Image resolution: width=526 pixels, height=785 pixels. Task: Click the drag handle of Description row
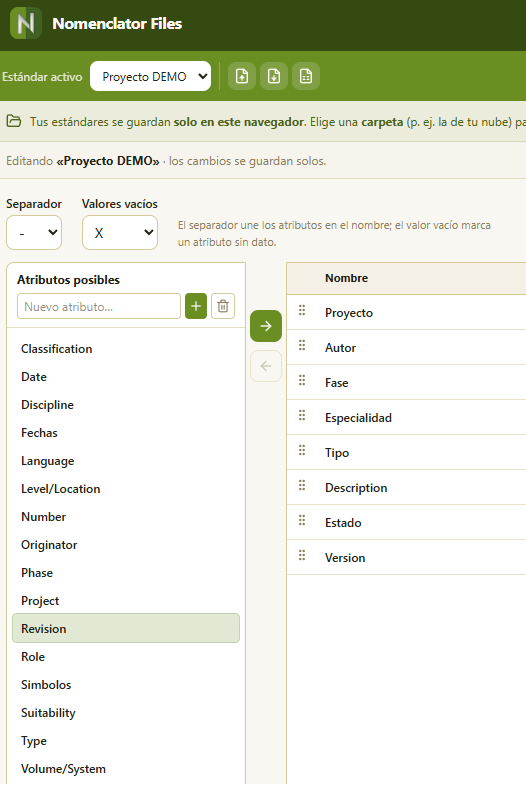[302, 485]
